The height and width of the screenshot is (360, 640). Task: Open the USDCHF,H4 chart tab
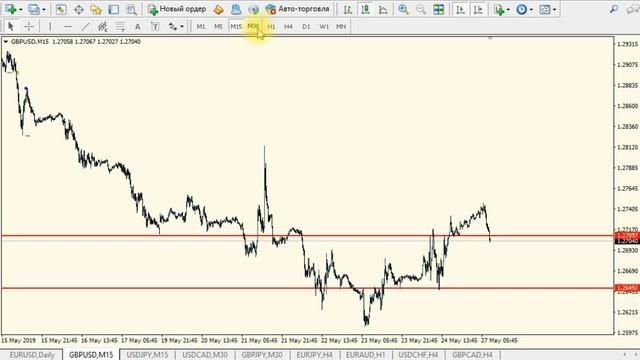point(418,355)
